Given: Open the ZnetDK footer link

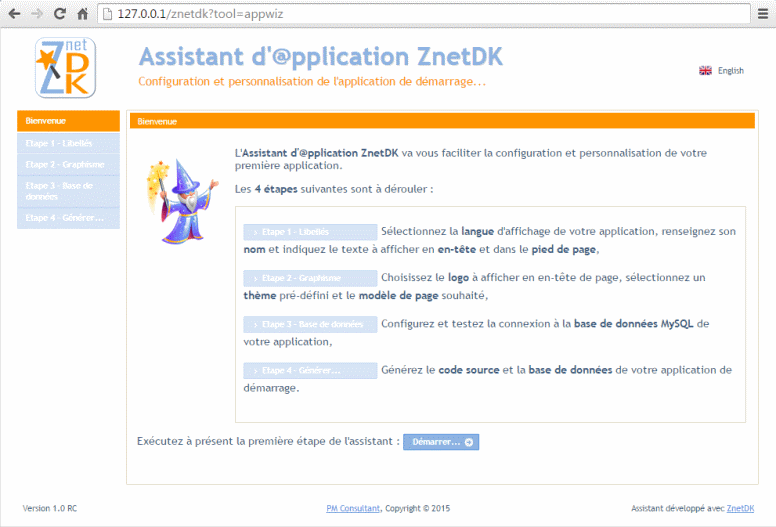Looking at the screenshot, I should [740, 508].
